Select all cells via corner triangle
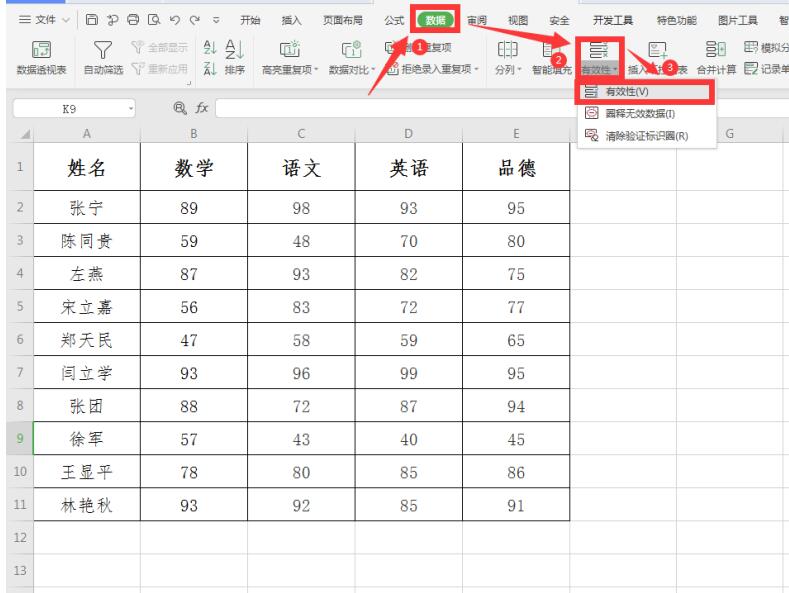The height and width of the screenshot is (593, 789). tap(25, 134)
